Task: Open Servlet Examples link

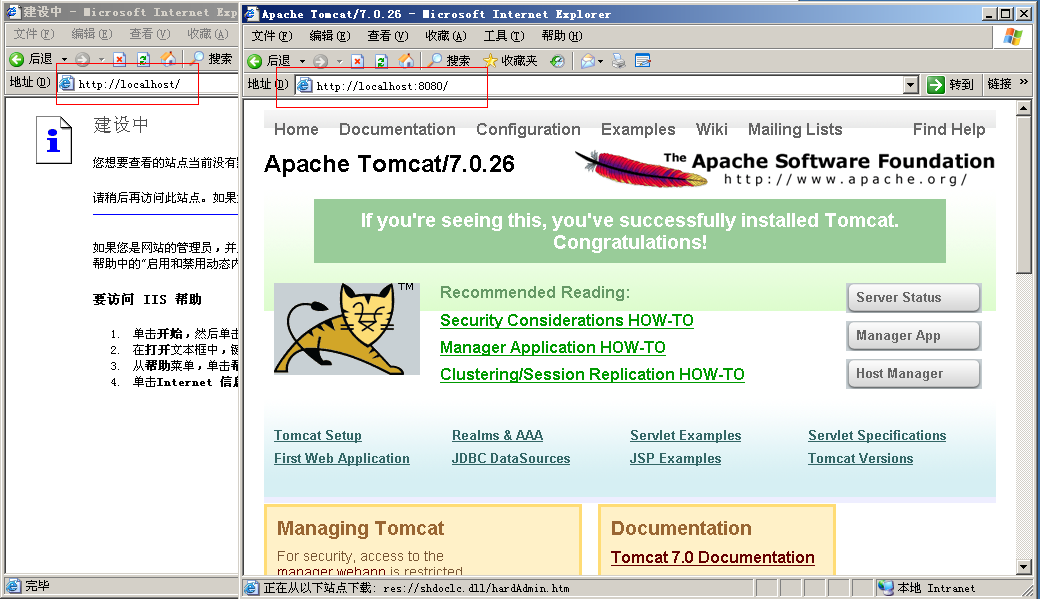Action: click(x=686, y=436)
